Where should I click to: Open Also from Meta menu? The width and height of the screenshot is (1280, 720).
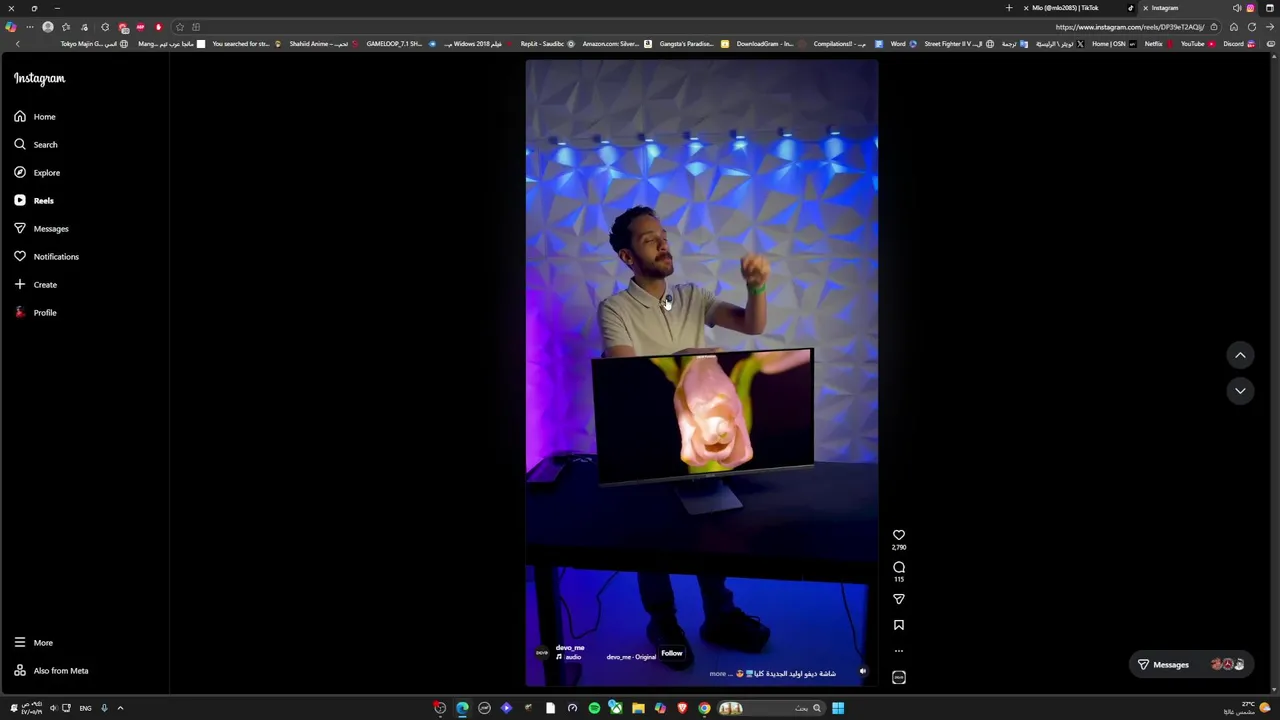(x=51, y=671)
